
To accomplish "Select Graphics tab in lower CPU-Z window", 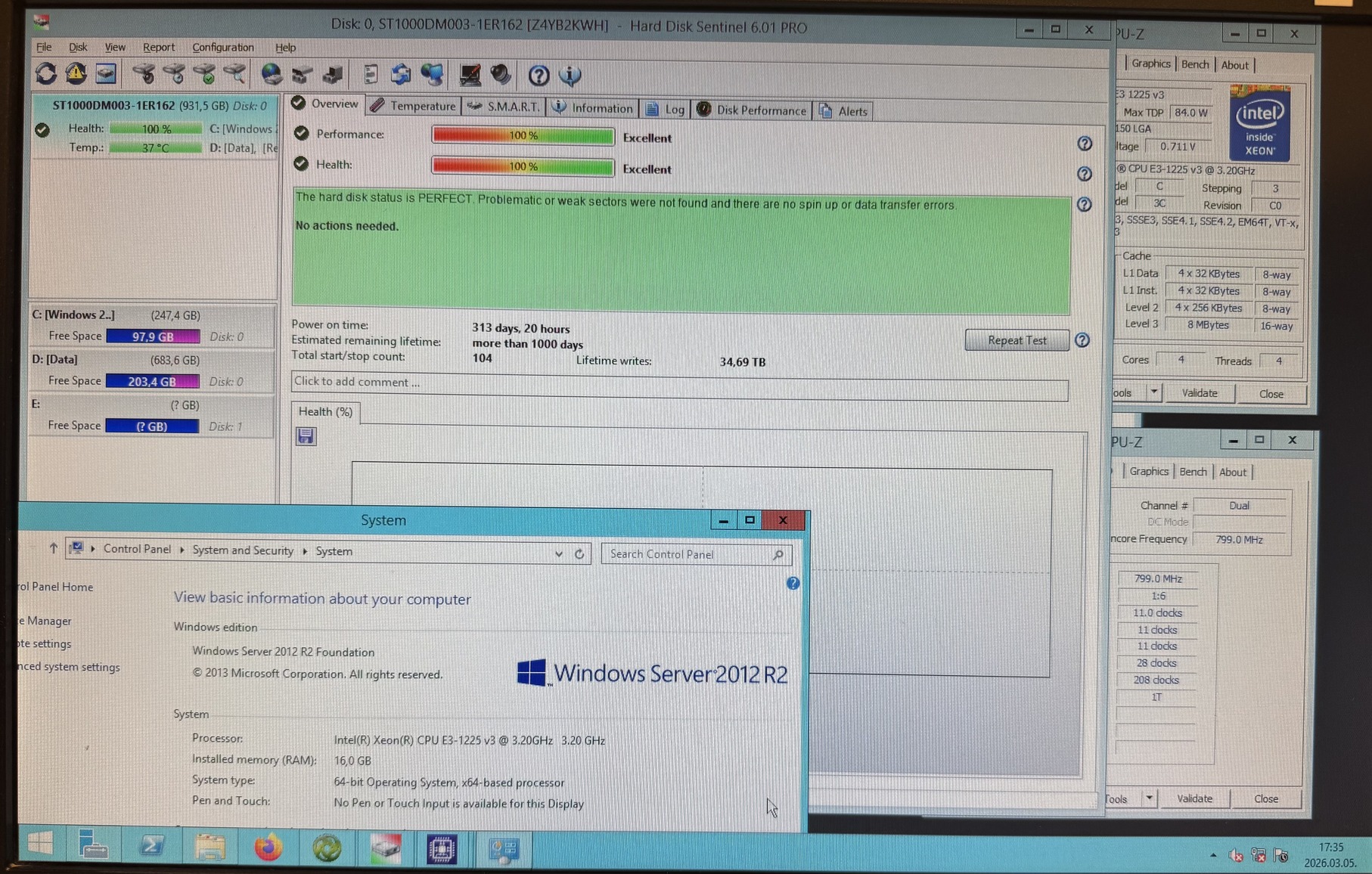I will point(1149,471).
